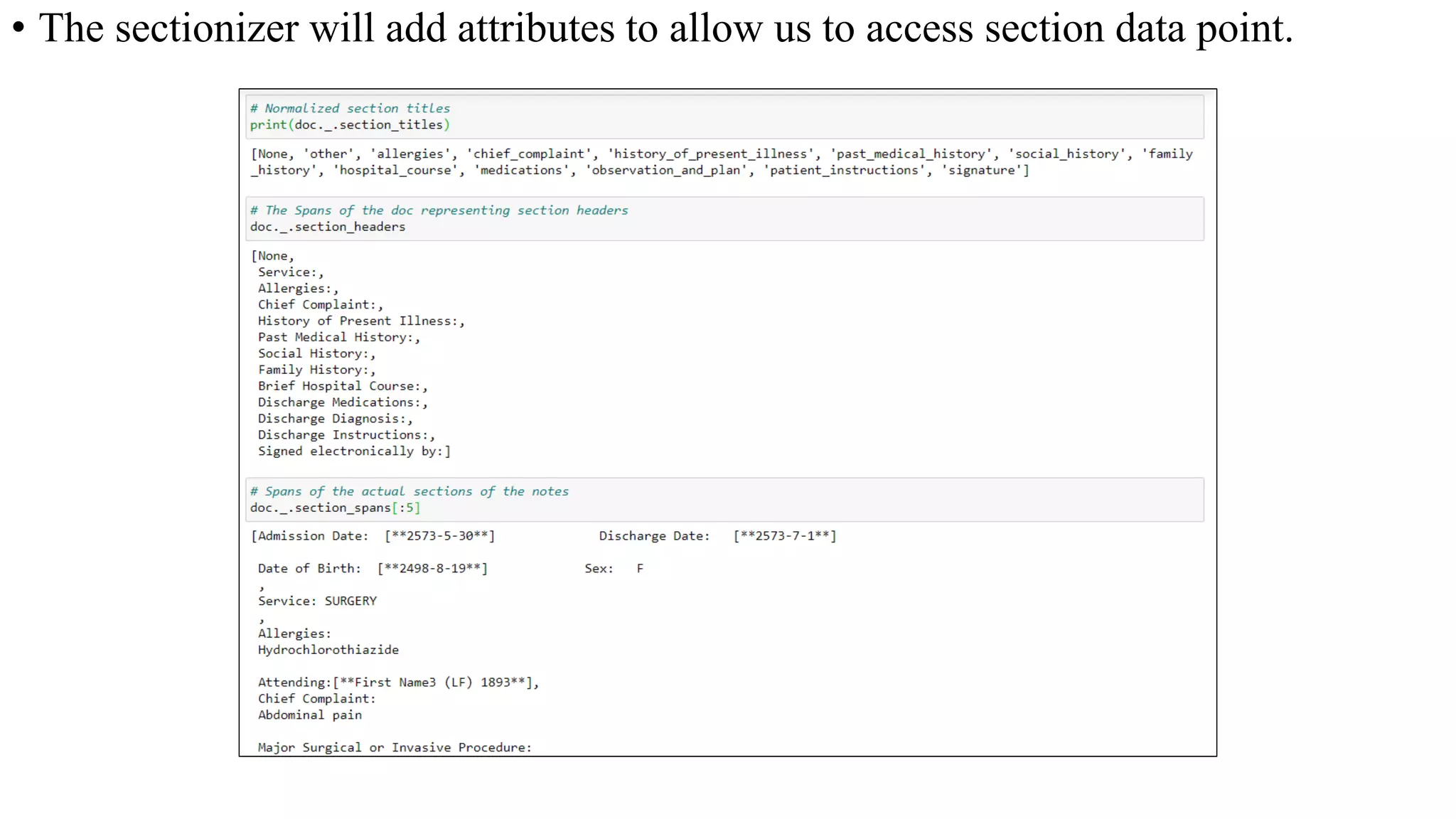
Task: Click the '# Spans of the actual sections' comment
Action: click(409, 491)
